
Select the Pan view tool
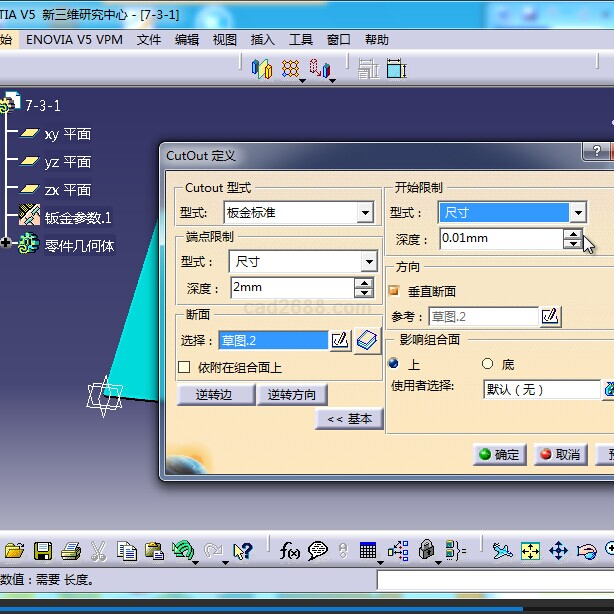558,550
